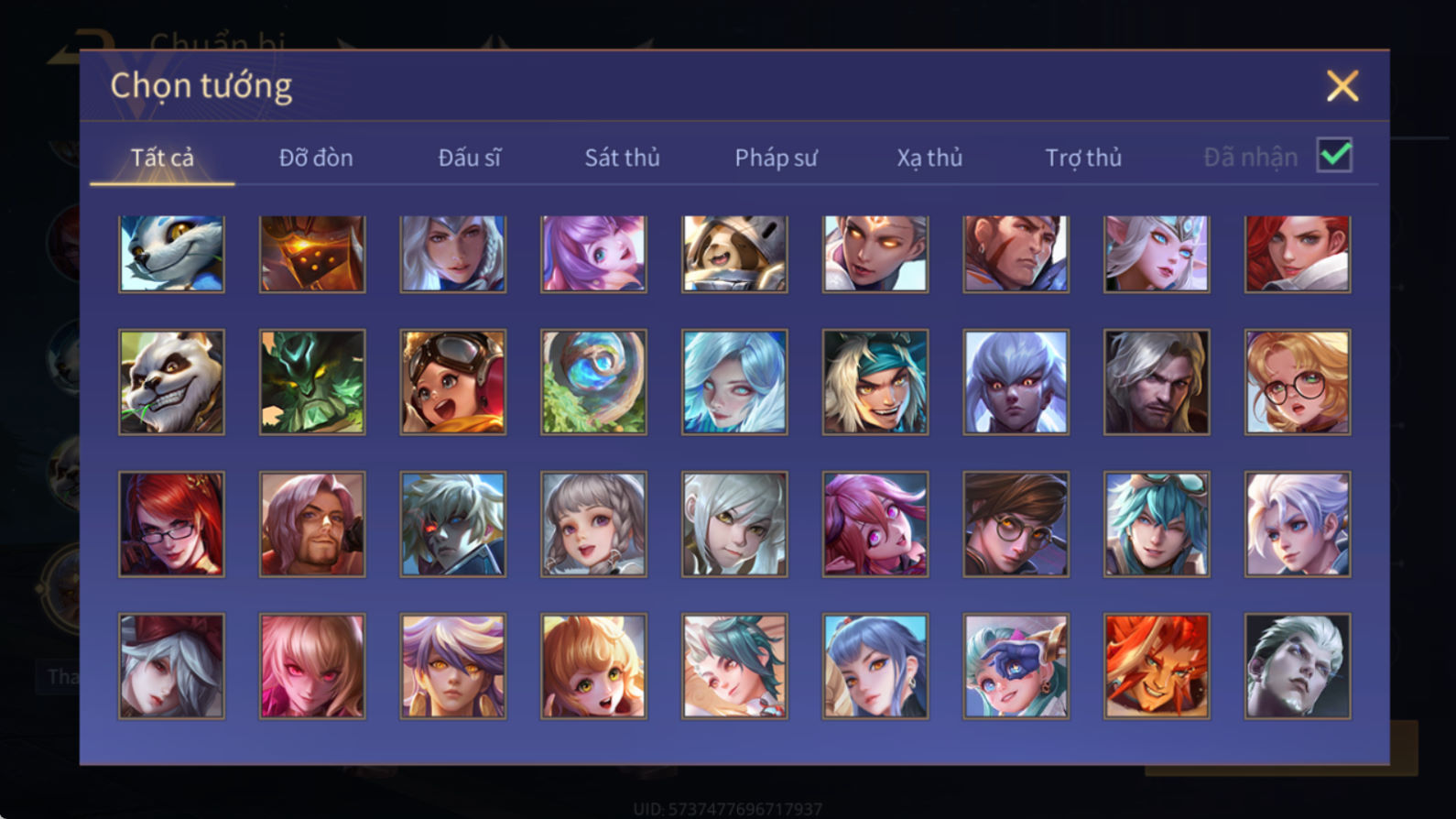Choose the red-haired hero with black glasses
This screenshot has width=1456, height=819.
171,524
